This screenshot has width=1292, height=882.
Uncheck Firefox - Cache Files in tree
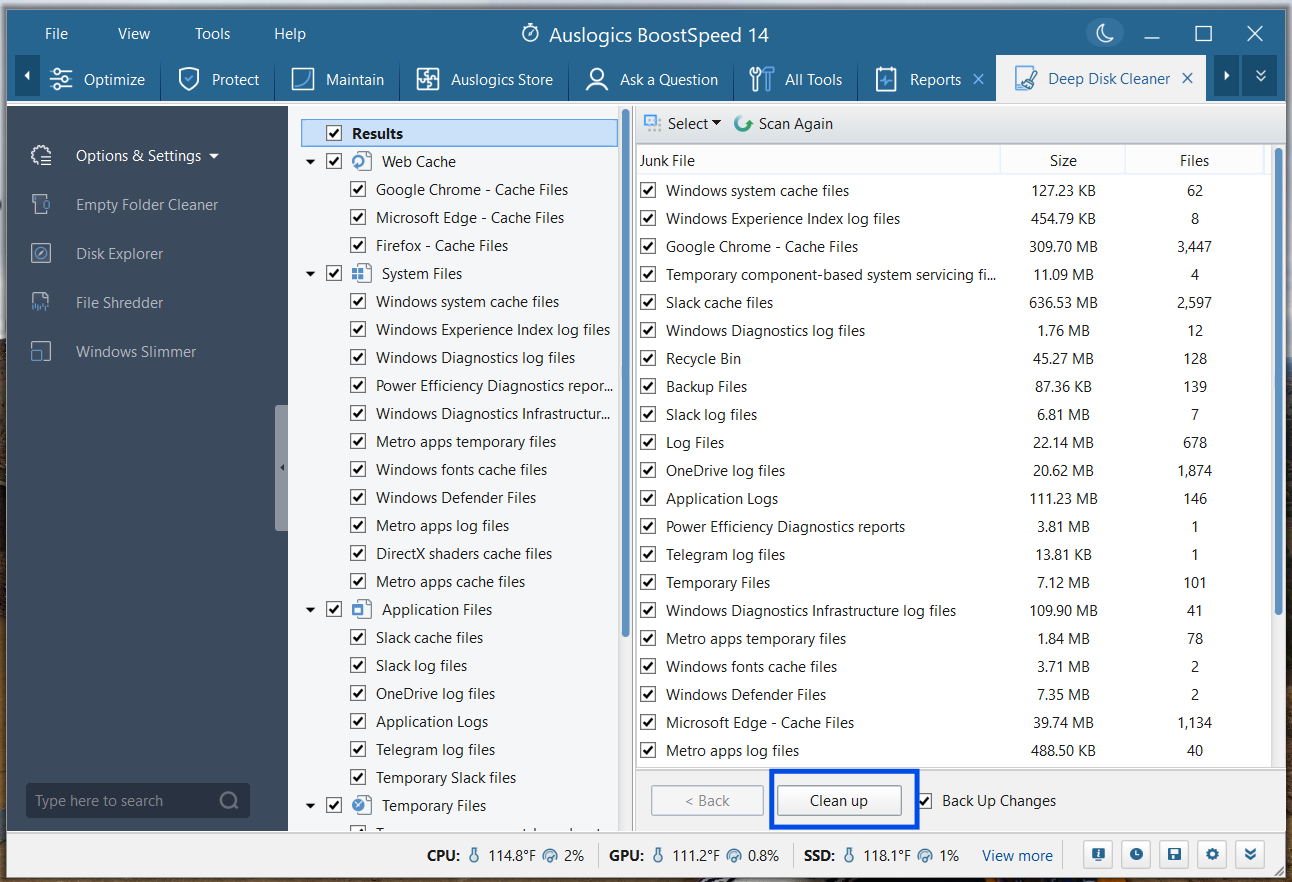pos(358,246)
